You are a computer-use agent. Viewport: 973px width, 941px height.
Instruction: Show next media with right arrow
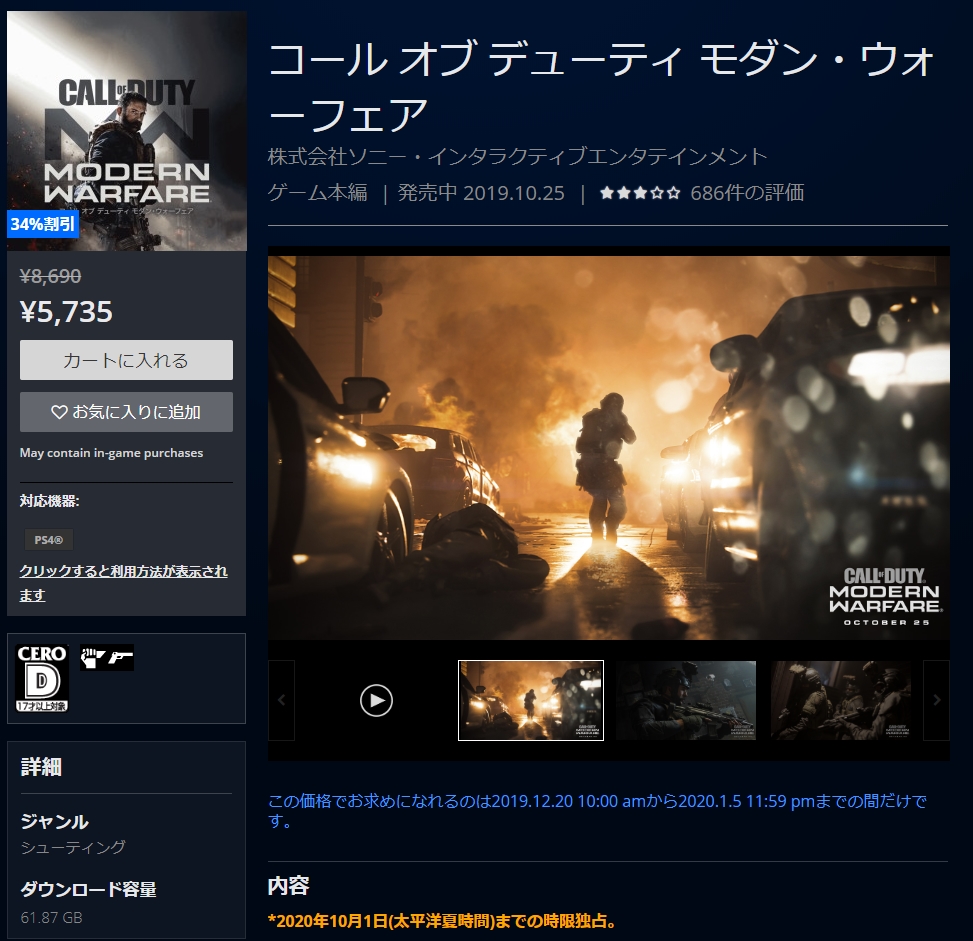[x=936, y=700]
